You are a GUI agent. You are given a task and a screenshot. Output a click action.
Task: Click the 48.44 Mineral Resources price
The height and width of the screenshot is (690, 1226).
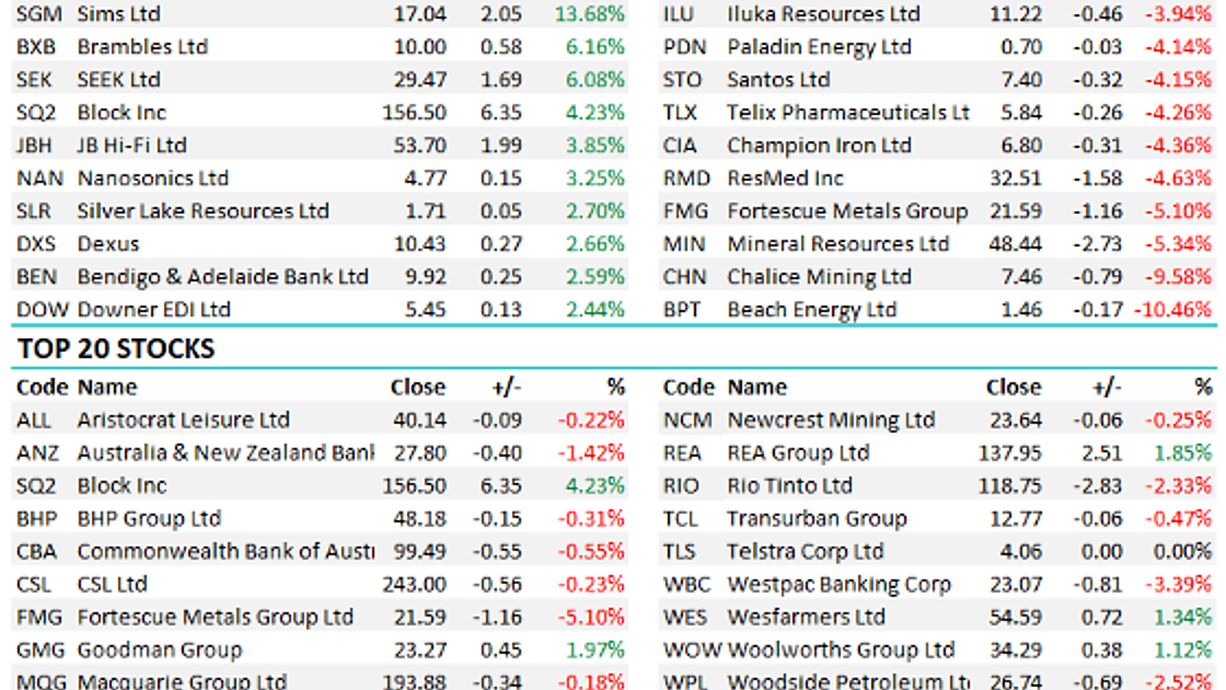1014,244
